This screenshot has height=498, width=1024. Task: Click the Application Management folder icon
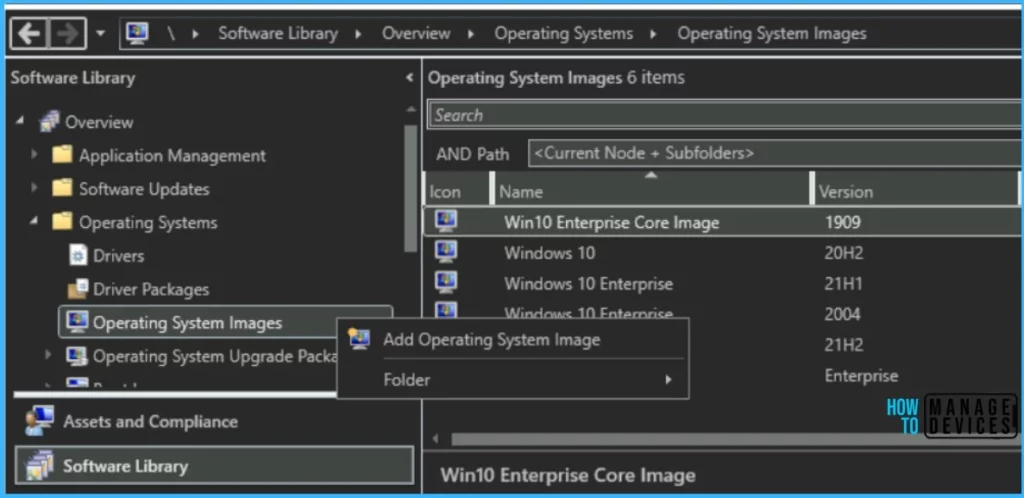tap(62, 155)
